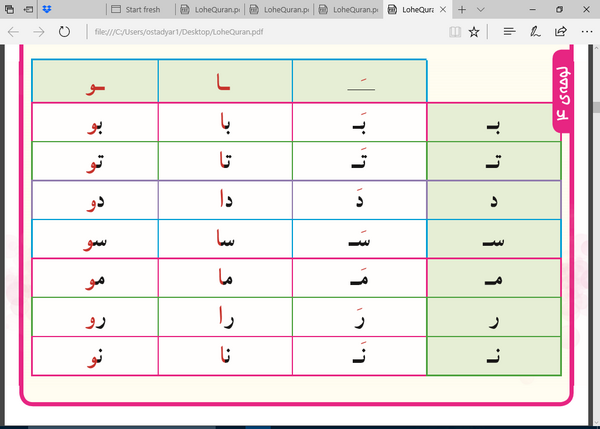Viewport: 600px width, 429px height.
Task: Click 'سَـ' with fatha cell
Action: point(360,239)
